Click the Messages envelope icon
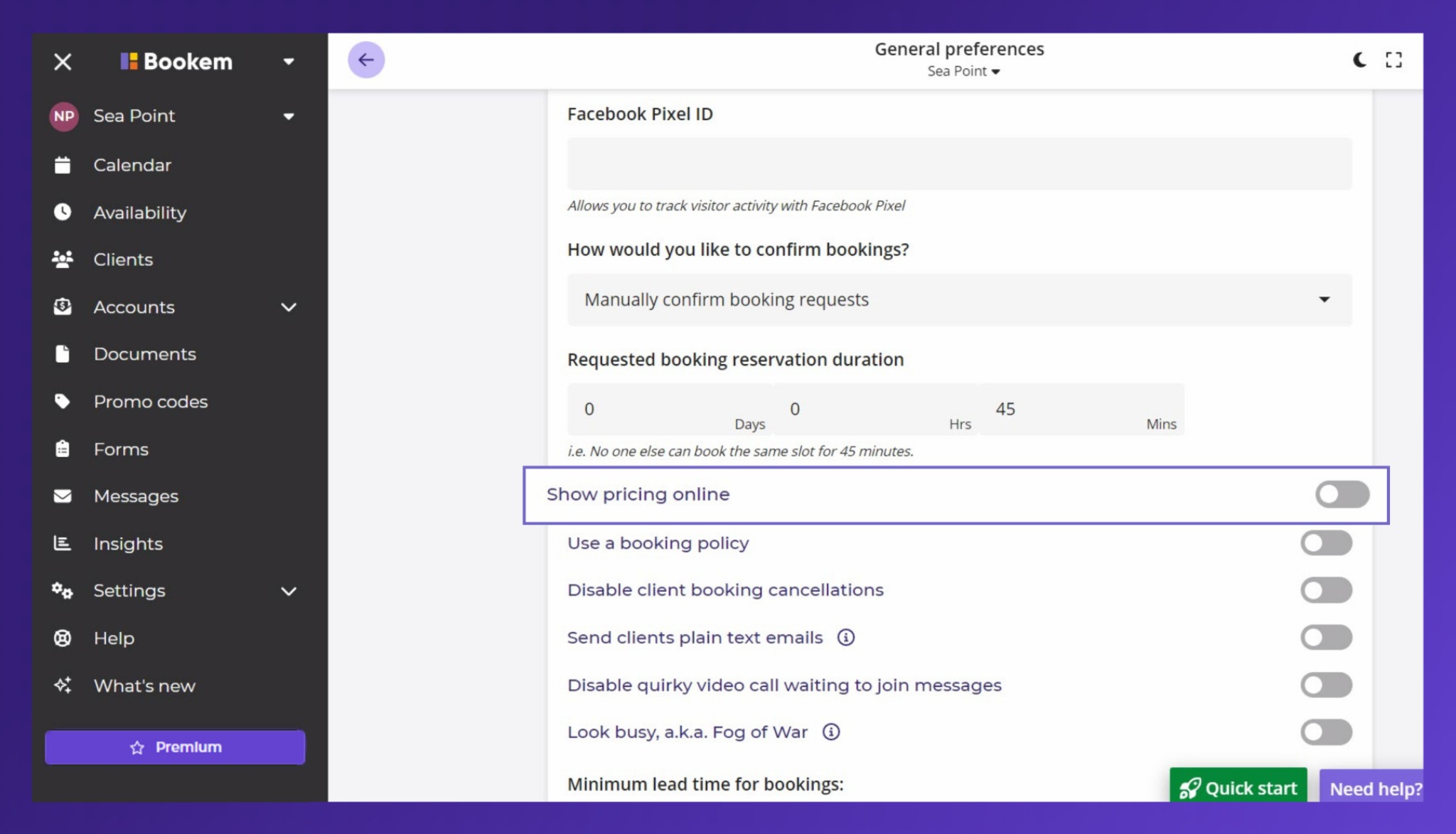Image resolution: width=1456 pixels, height=834 pixels. (x=63, y=496)
